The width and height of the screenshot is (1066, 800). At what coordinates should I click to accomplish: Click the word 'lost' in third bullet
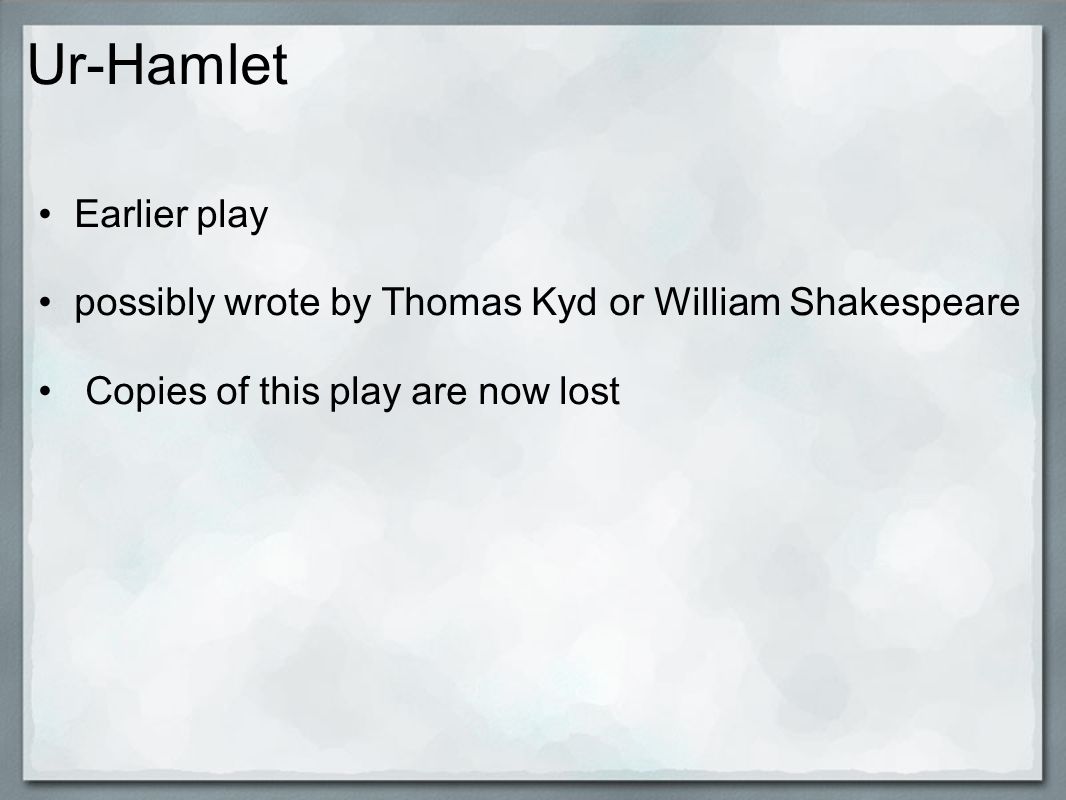click(x=589, y=391)
